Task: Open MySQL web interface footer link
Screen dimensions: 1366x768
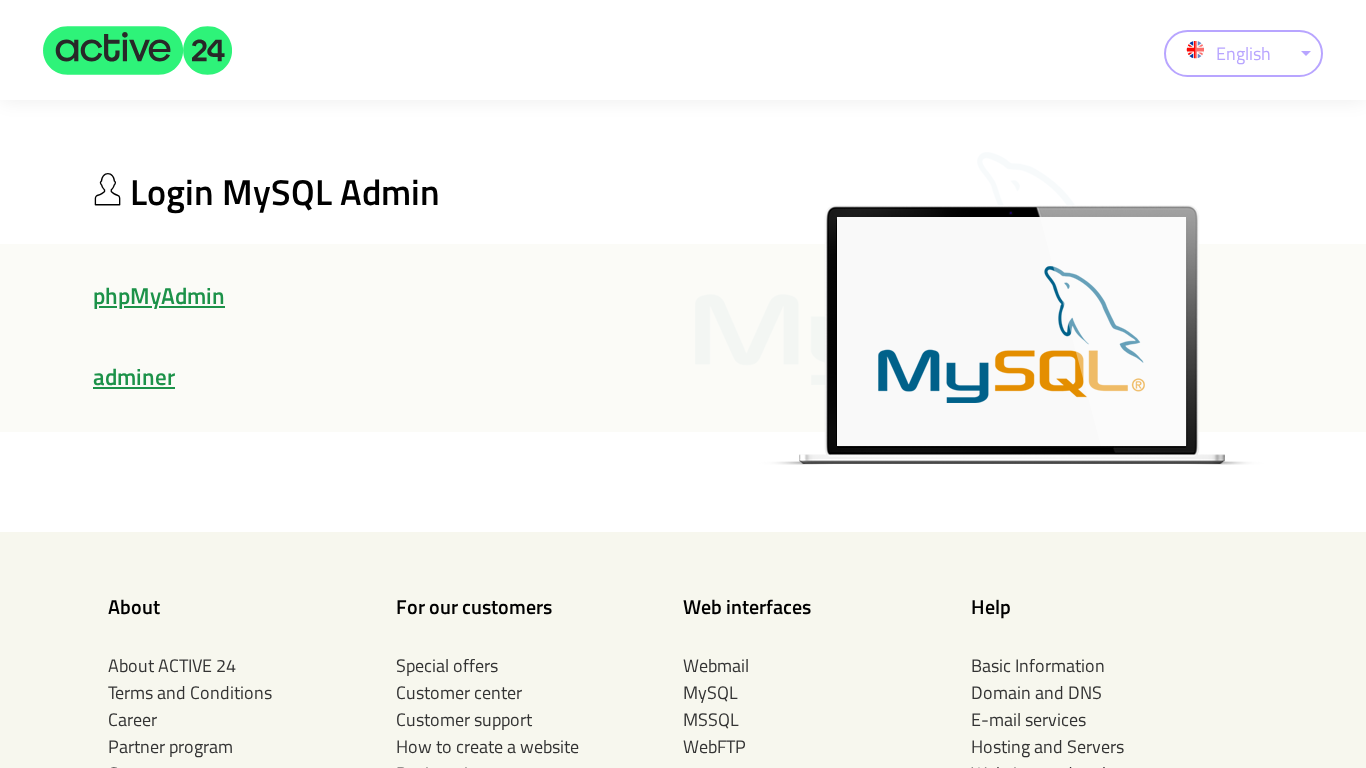Action: pyautogui.click(x=710, y=693)
